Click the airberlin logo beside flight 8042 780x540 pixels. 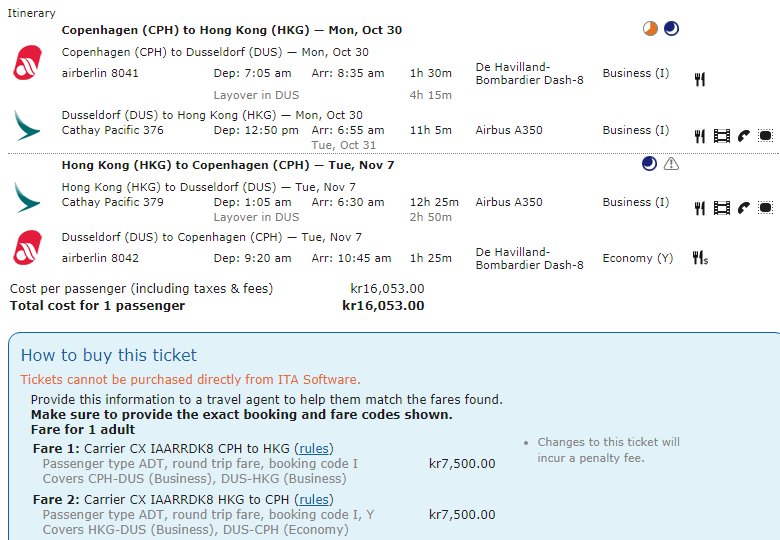point(27,247)
